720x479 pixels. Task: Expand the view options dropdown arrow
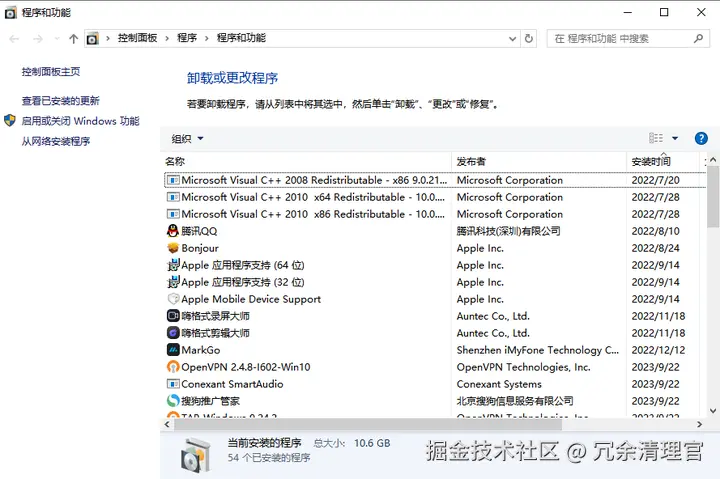click(675, 138)
